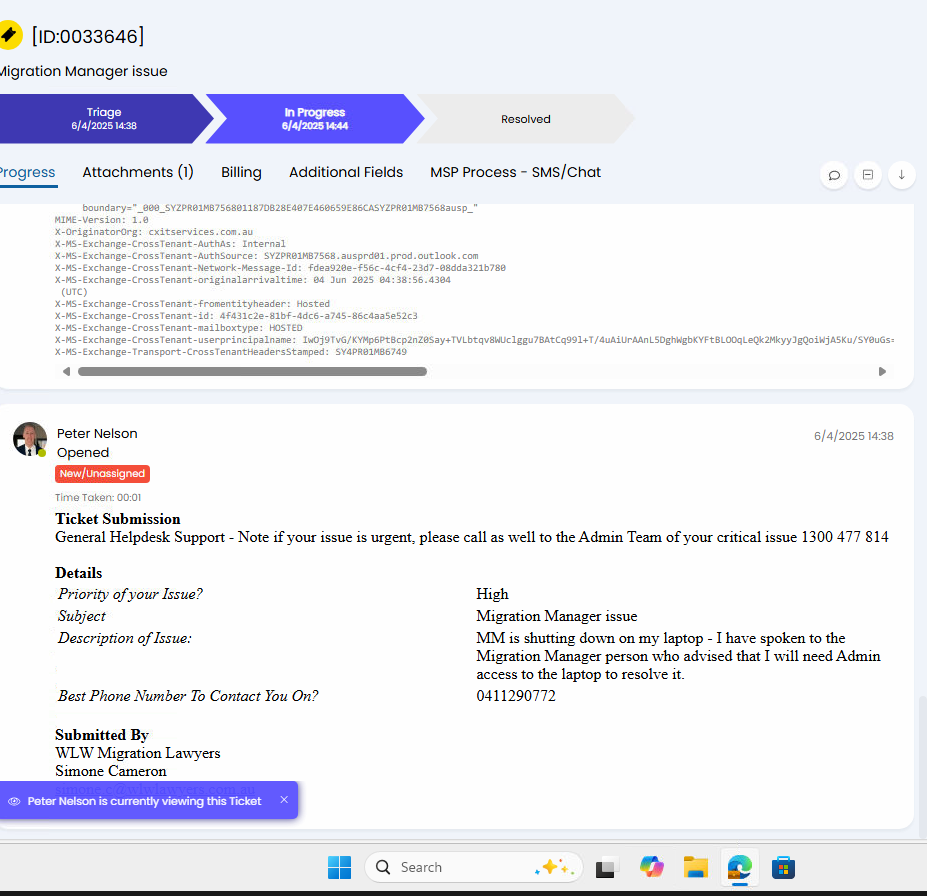Image resolution: width=927 pixels, height=896 pixels.
Task: Click the Submitted By heading
Action: click(x=102, y=735)
